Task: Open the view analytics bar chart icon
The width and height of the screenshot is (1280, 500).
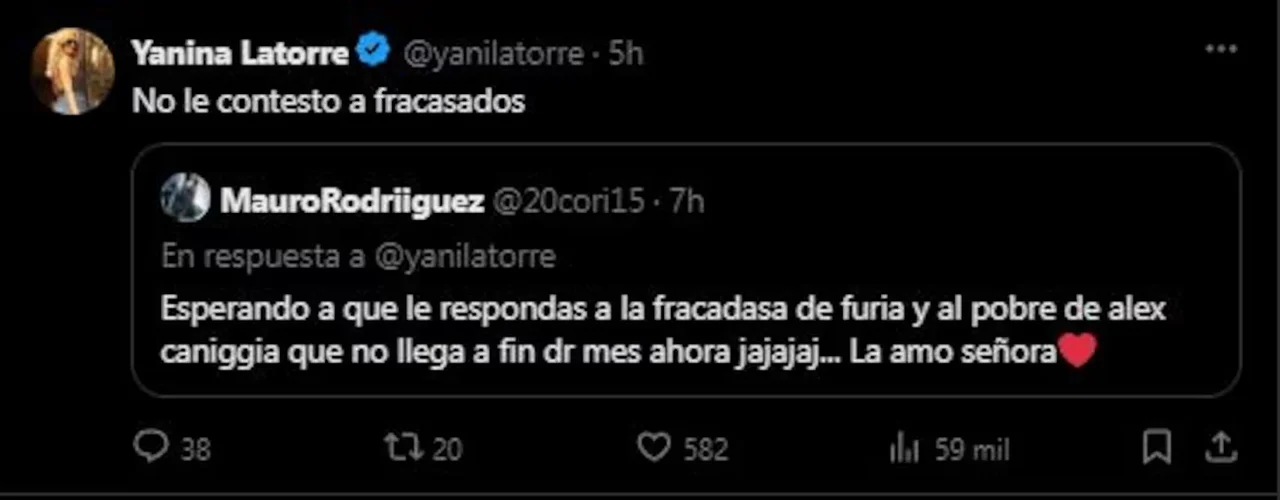Action: coord(904,448)
